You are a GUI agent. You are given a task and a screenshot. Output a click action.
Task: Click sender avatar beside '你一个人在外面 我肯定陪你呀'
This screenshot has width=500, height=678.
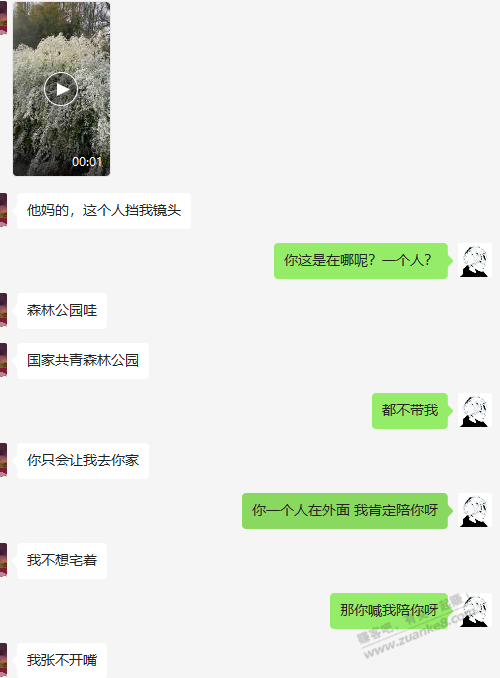coord(475,510)
